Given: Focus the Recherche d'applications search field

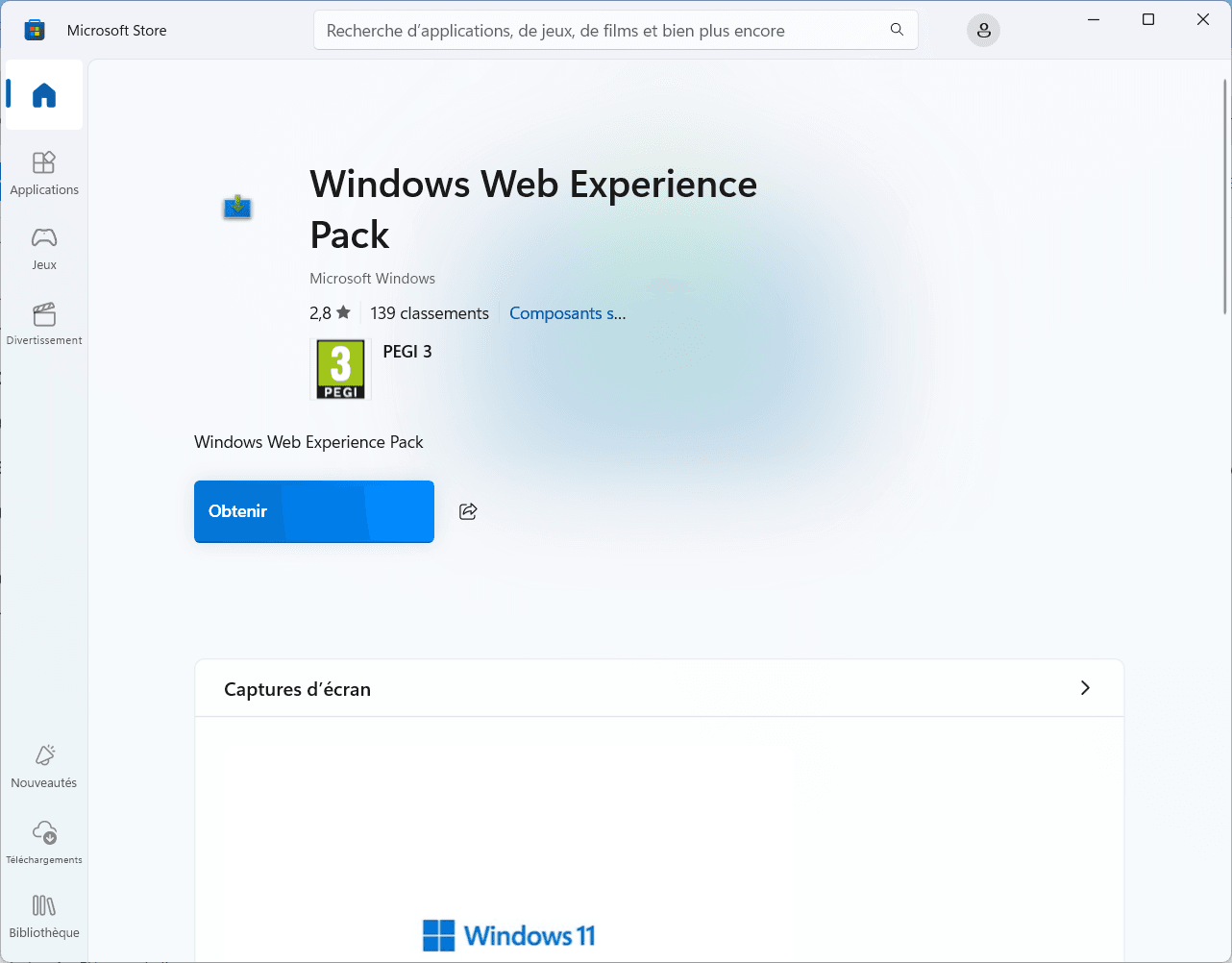Looking at the screenshot, I should pyautogui.click(x=616, y=30).
